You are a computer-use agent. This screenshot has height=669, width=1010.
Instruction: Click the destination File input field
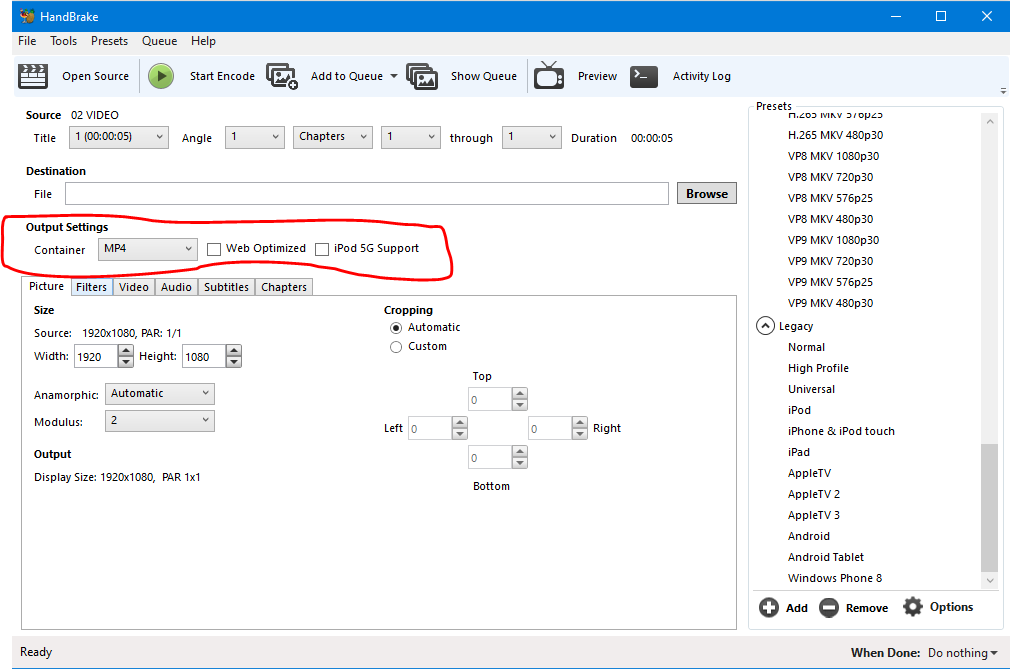pos(367,194)
